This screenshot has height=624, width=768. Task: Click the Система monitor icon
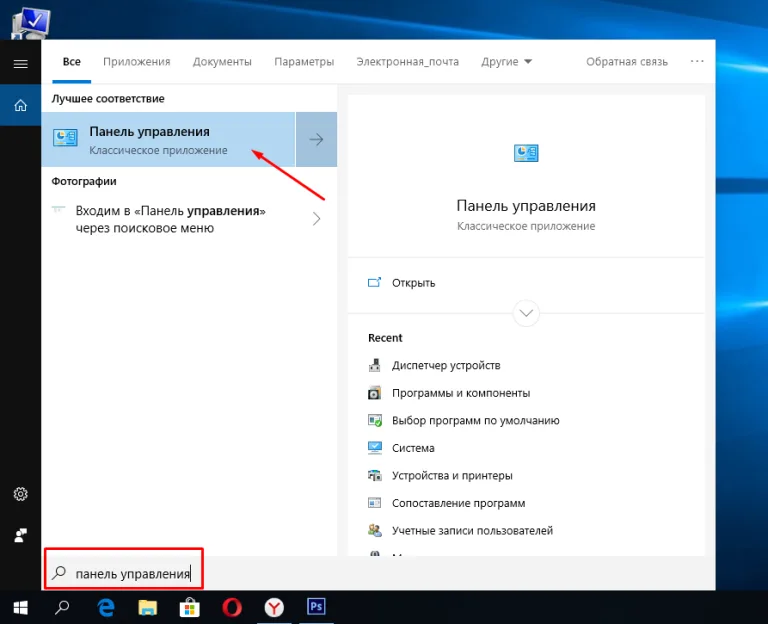[375, 448]
